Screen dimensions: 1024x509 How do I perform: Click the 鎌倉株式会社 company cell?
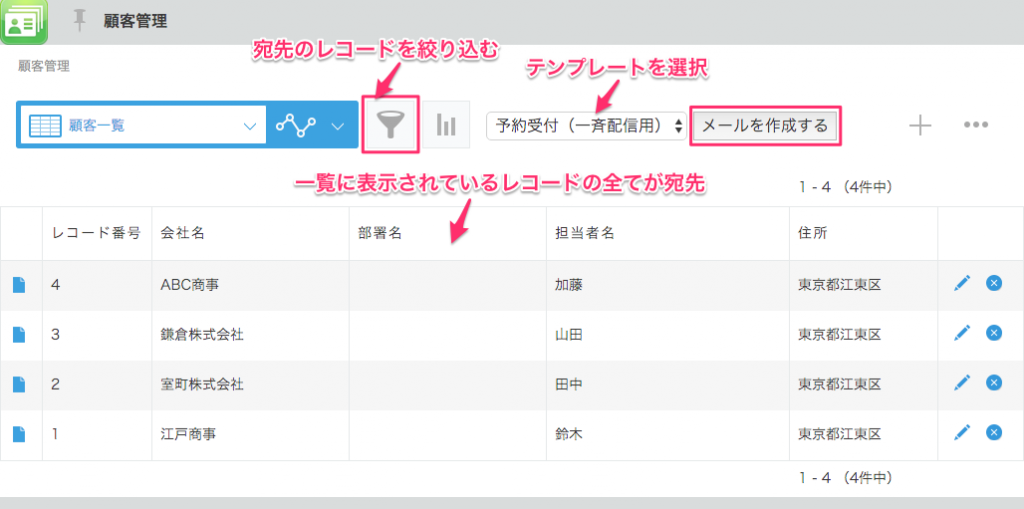pyautogui.click(x=250, y=335)
